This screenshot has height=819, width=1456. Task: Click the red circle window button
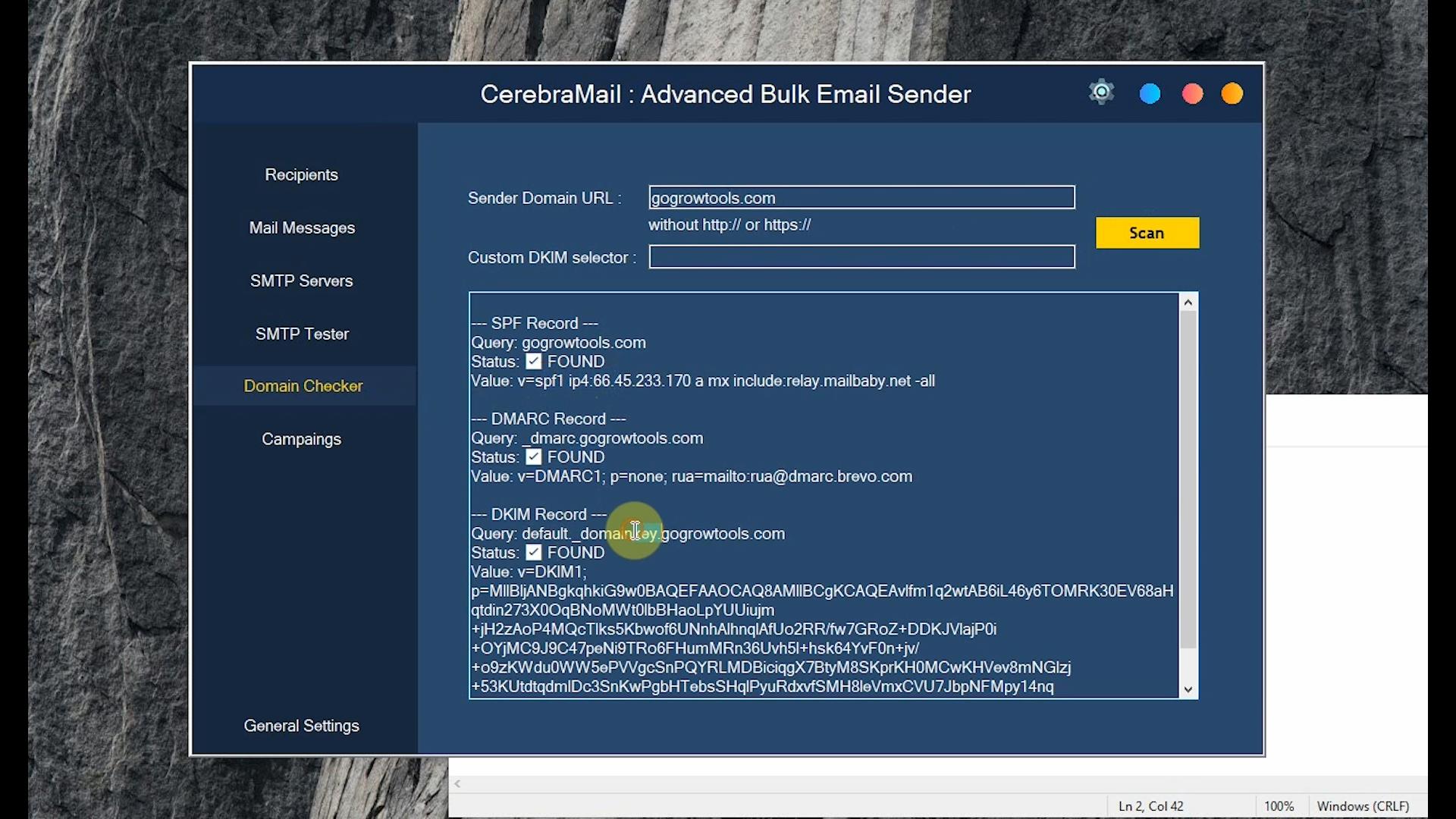[x=1192, y=94]
